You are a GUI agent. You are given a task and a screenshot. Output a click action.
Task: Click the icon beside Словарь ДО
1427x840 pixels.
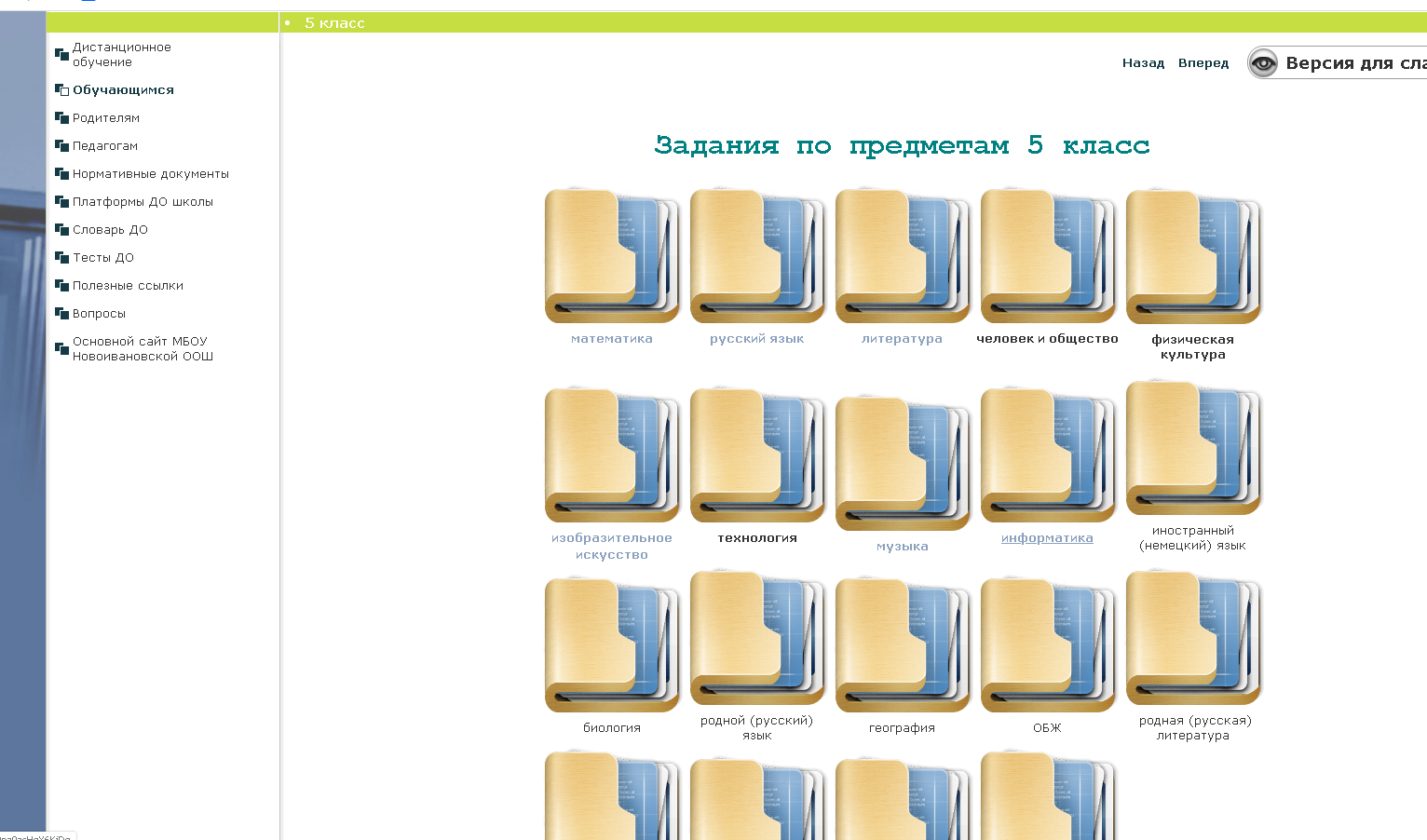point(61,229)
